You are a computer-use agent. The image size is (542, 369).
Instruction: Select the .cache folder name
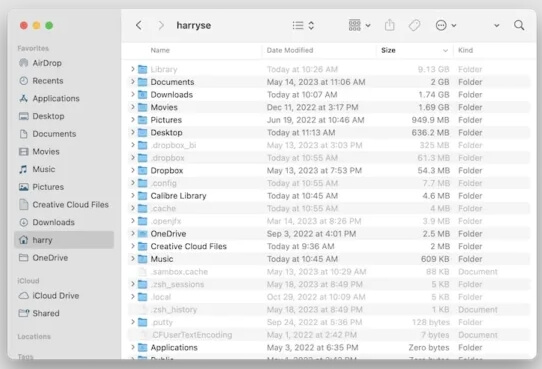pyautogui.click(x=163, y=208)
